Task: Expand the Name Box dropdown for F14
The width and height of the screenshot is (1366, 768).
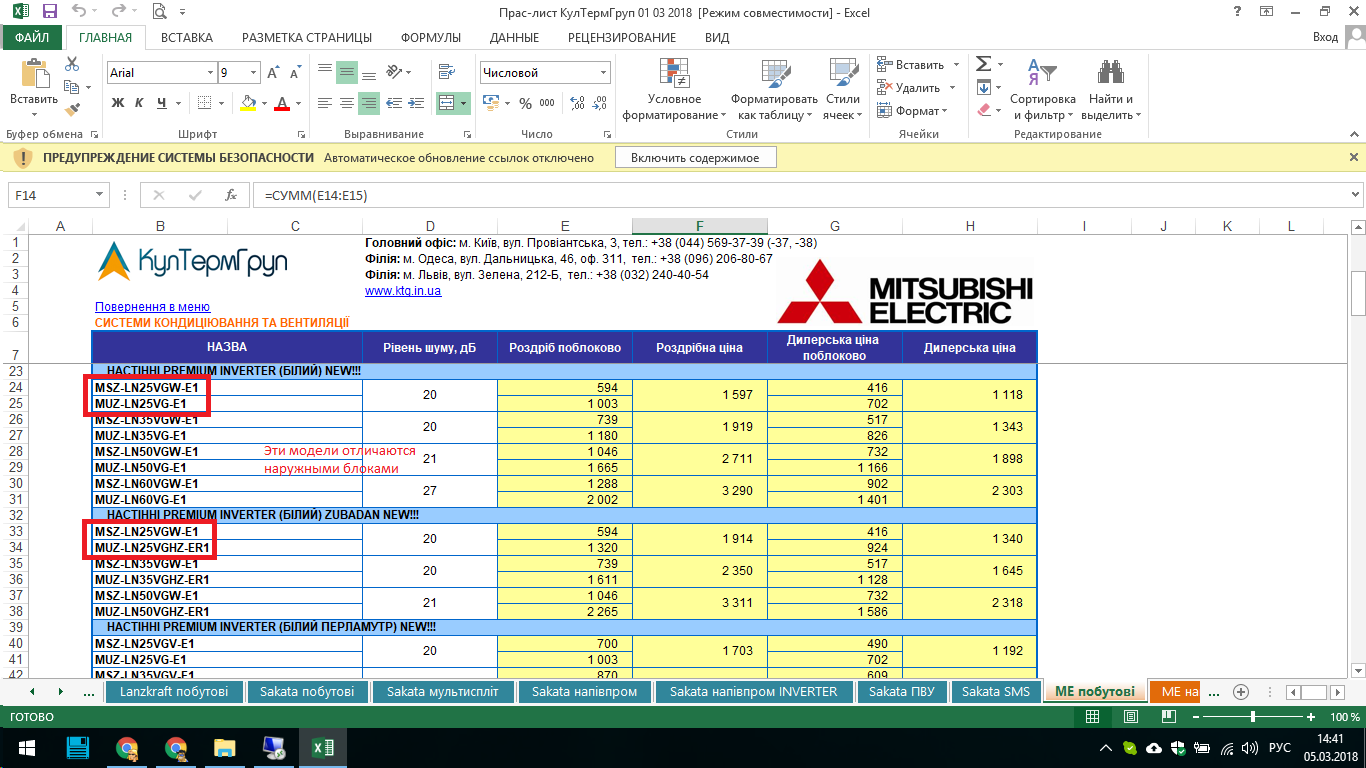Action: (100, 195)
